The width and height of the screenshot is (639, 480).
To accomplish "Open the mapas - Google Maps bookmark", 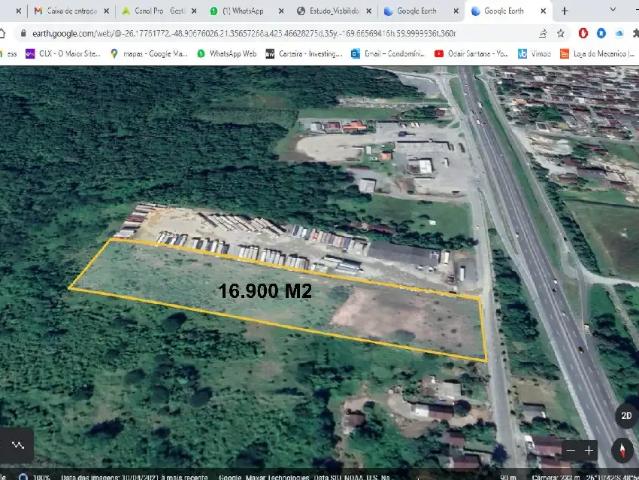I will 149,53.
